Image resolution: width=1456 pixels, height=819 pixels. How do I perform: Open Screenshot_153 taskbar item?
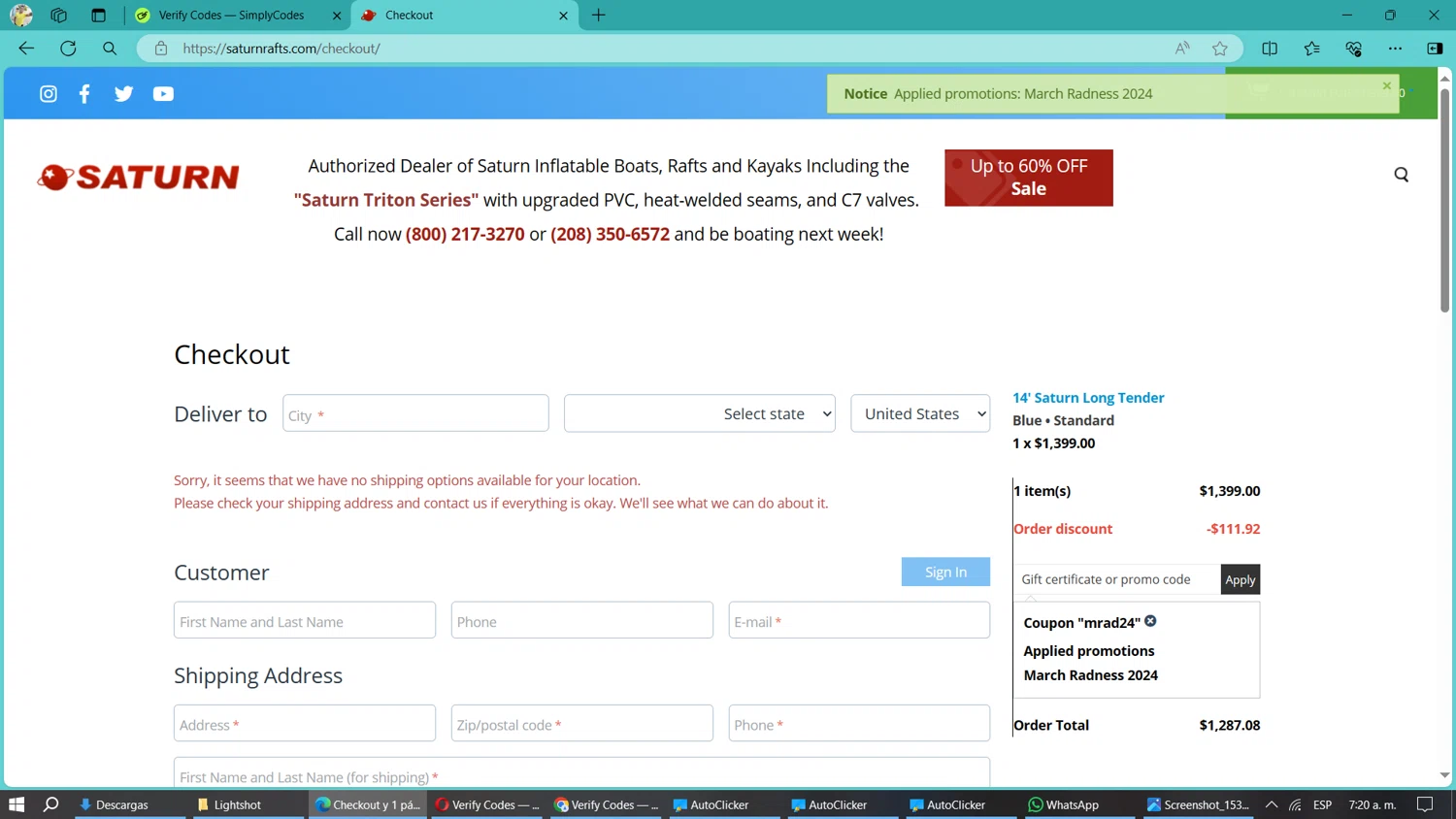(1198, 804)
